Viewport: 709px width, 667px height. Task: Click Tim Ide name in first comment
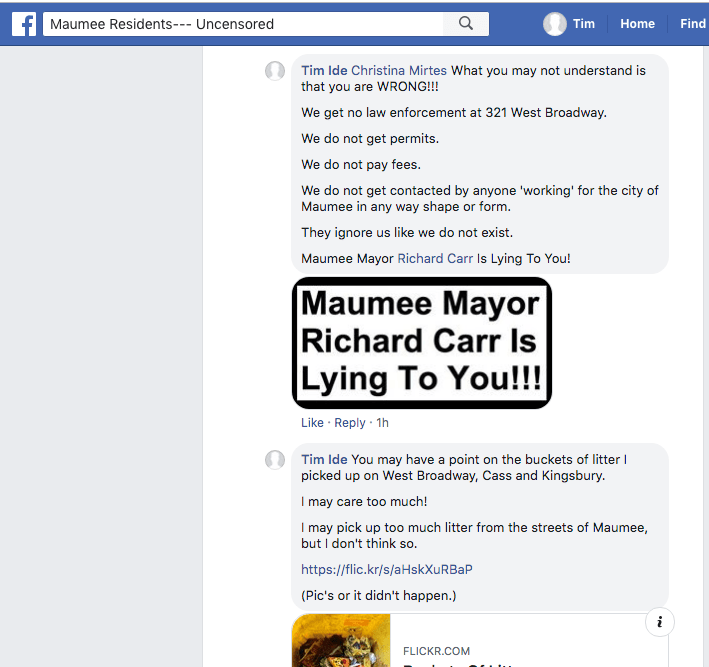[x=324, y=71]
